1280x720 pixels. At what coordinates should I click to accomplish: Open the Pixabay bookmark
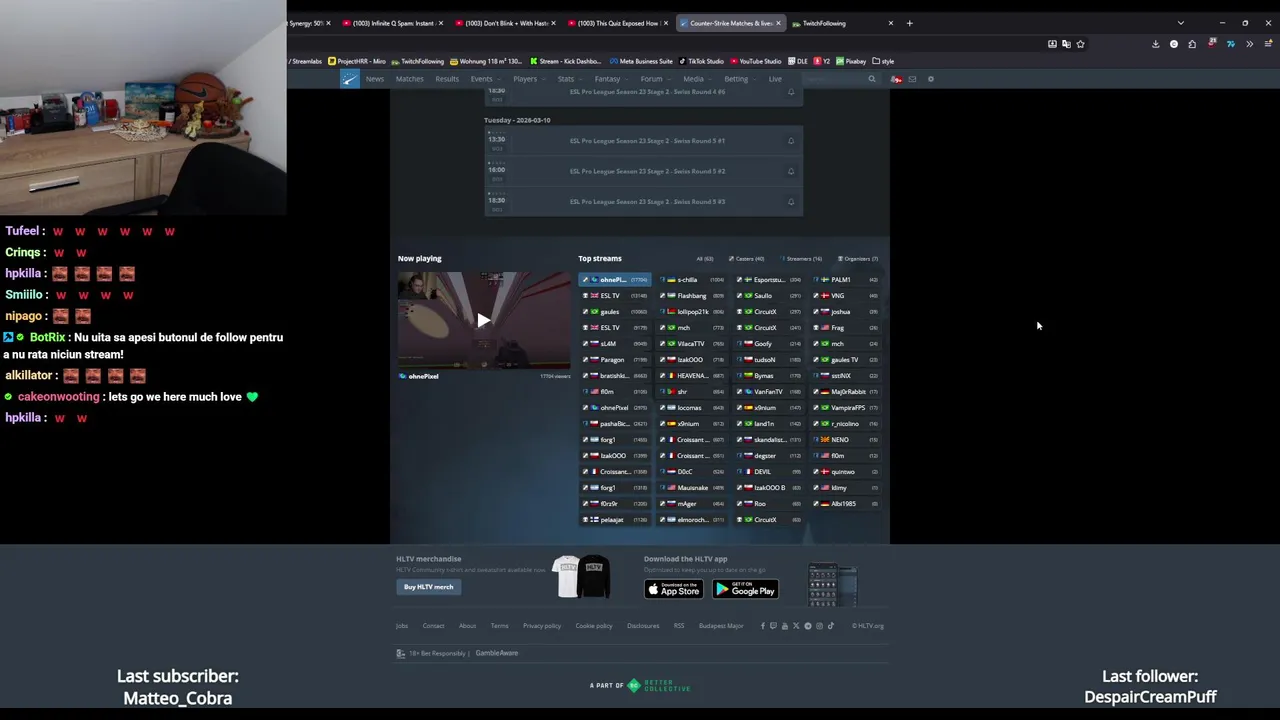coord(852,61)
